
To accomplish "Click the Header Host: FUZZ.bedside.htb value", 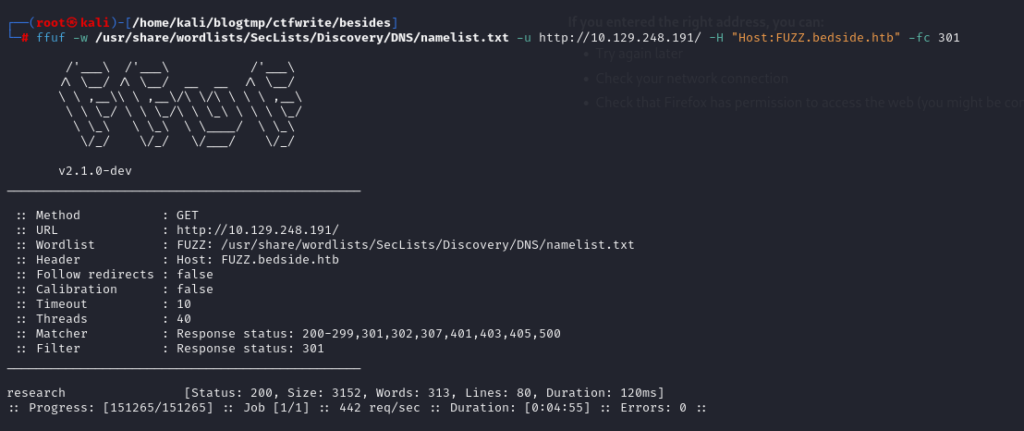I will [257, 260].
